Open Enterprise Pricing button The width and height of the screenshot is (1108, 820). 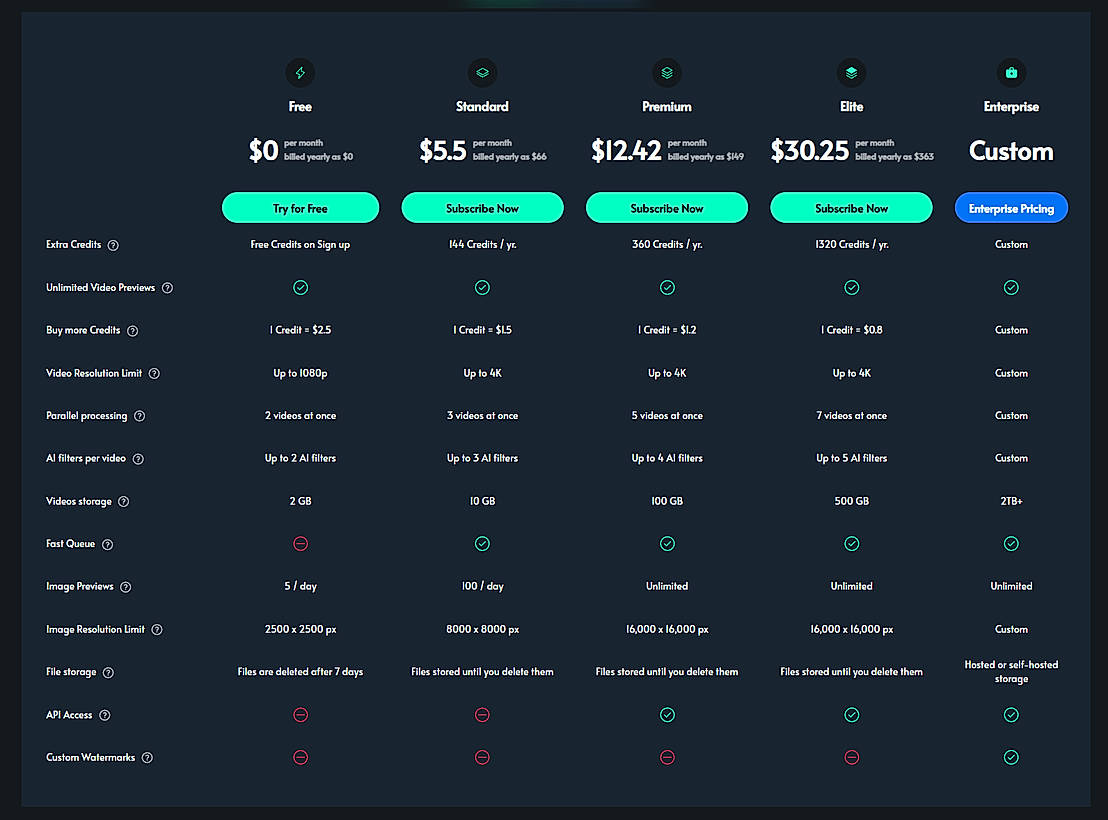(x=1011, y=208)
